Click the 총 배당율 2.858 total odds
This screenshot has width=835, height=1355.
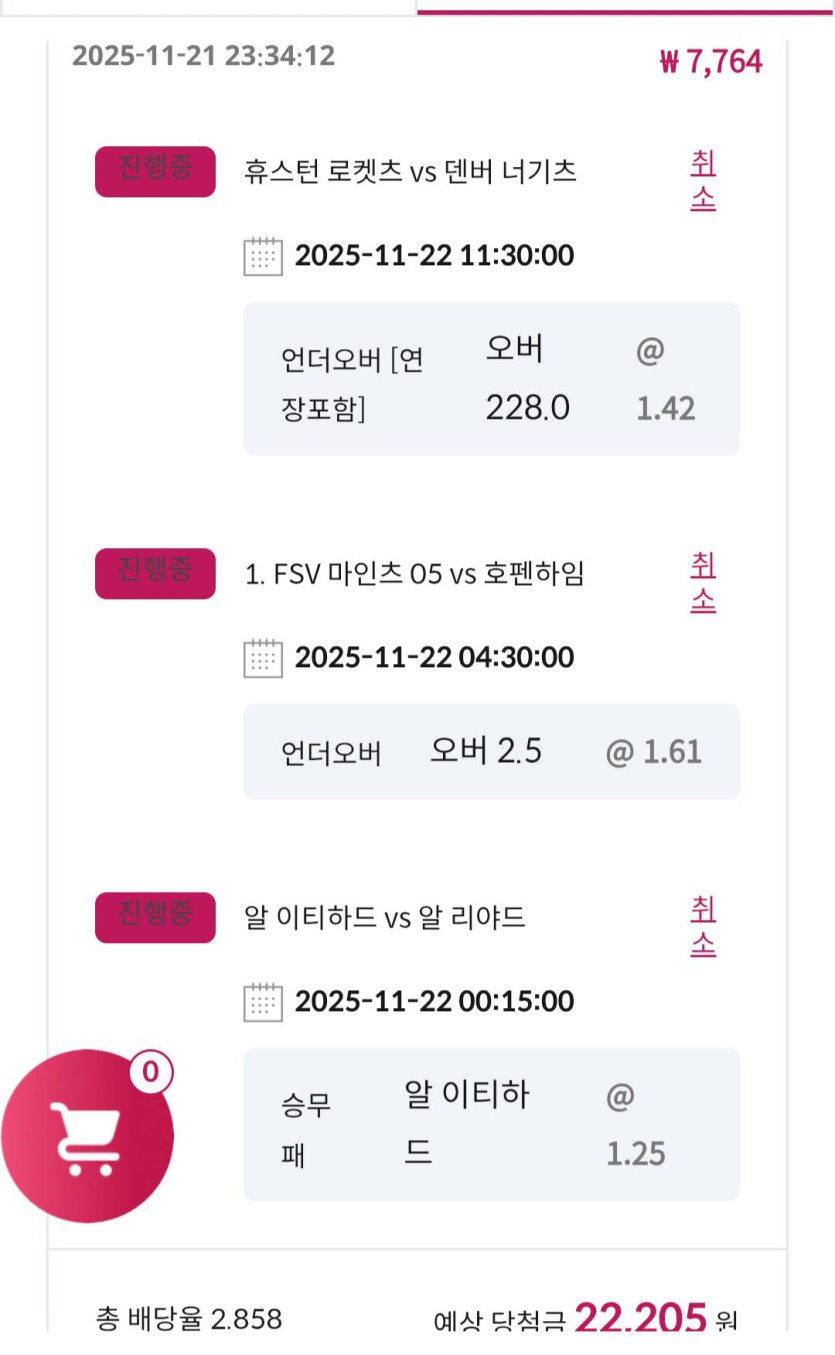coord(189,1319)
